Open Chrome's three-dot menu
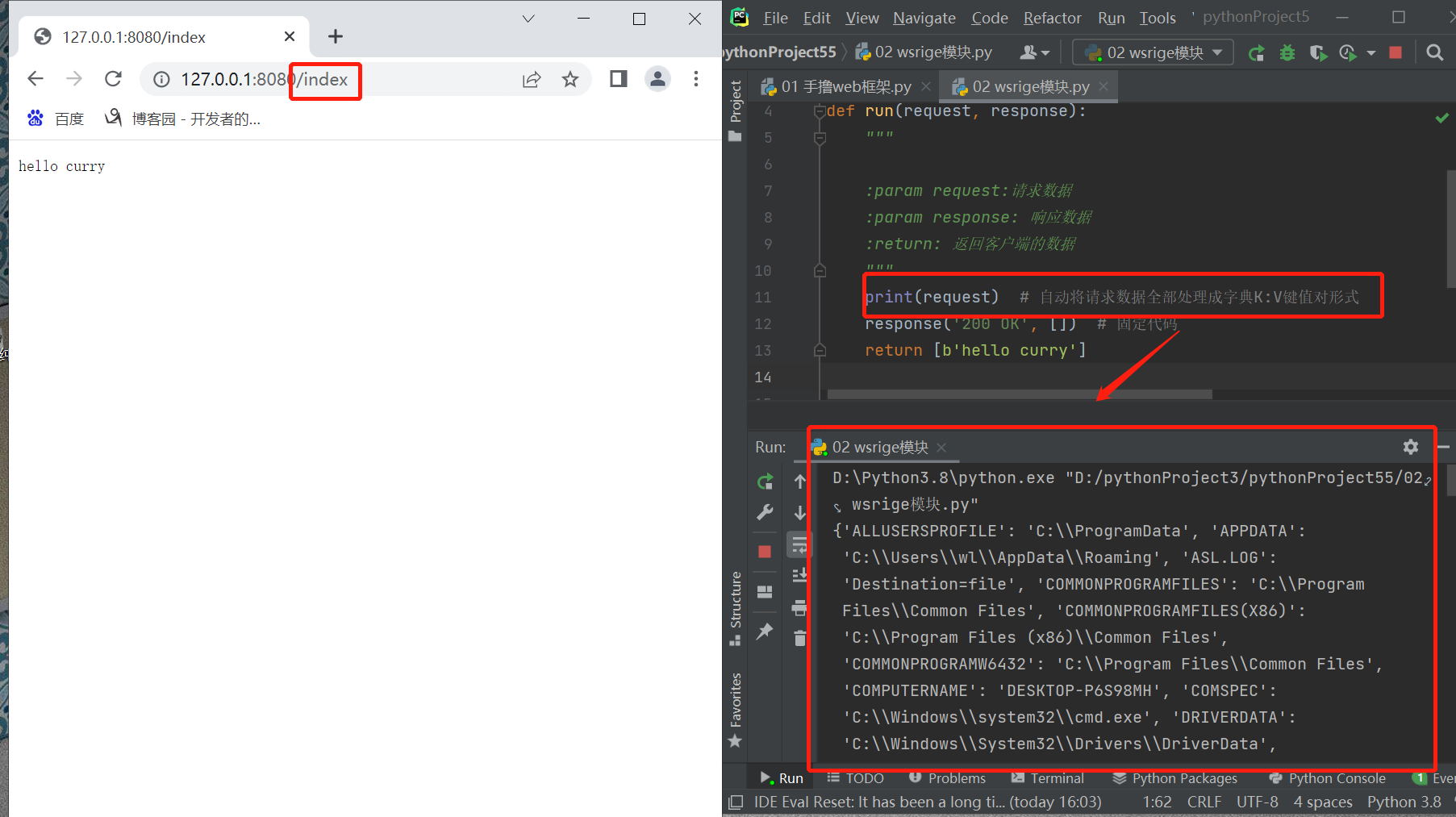This screenshot has width=1456, height=817. tap(695, 78)
